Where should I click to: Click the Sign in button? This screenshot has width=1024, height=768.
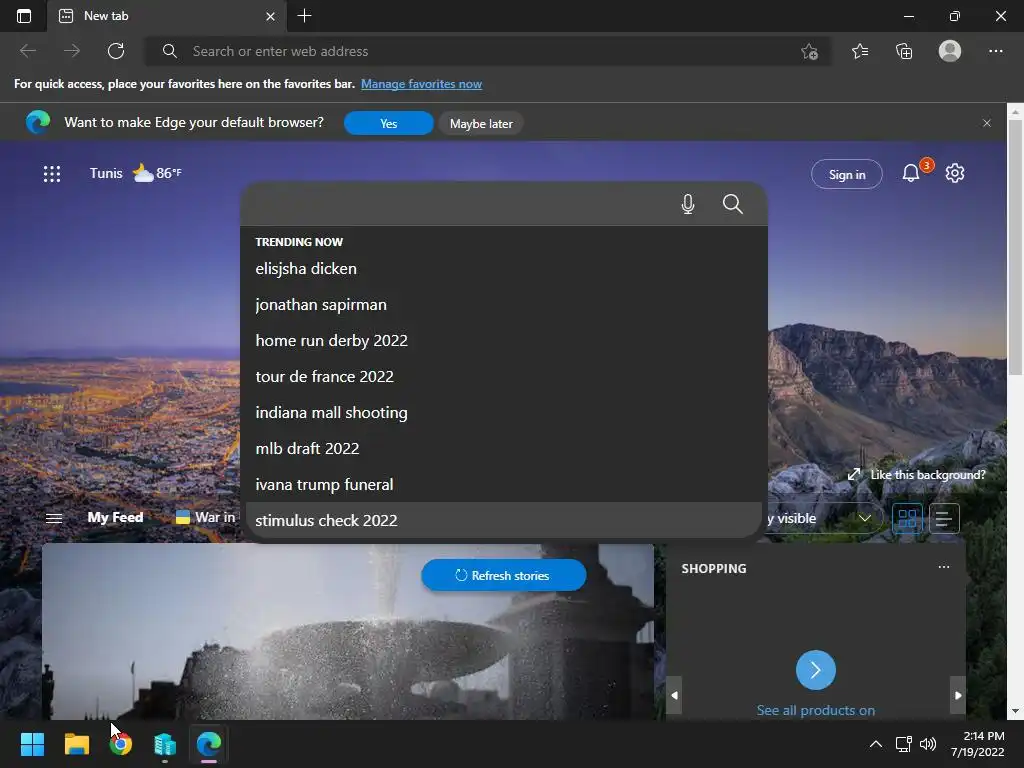pos(846,174)
